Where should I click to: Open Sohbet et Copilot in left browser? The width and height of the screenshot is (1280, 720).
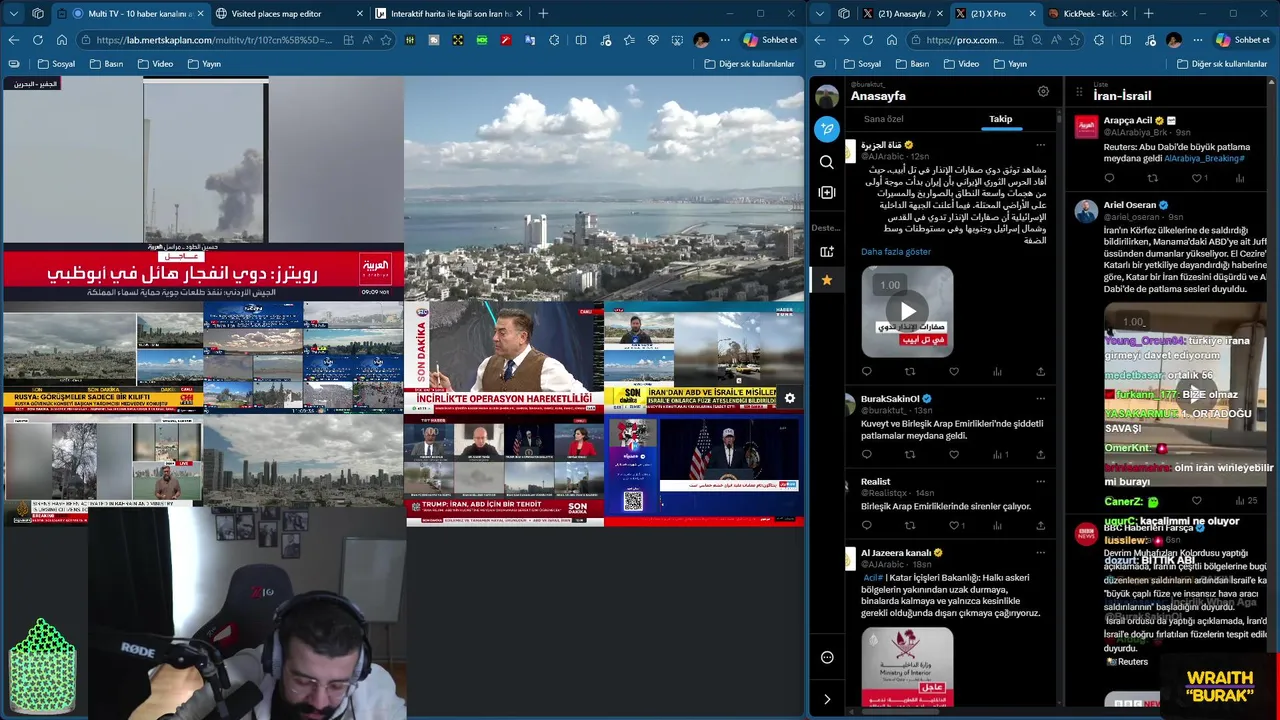(770, 40)
